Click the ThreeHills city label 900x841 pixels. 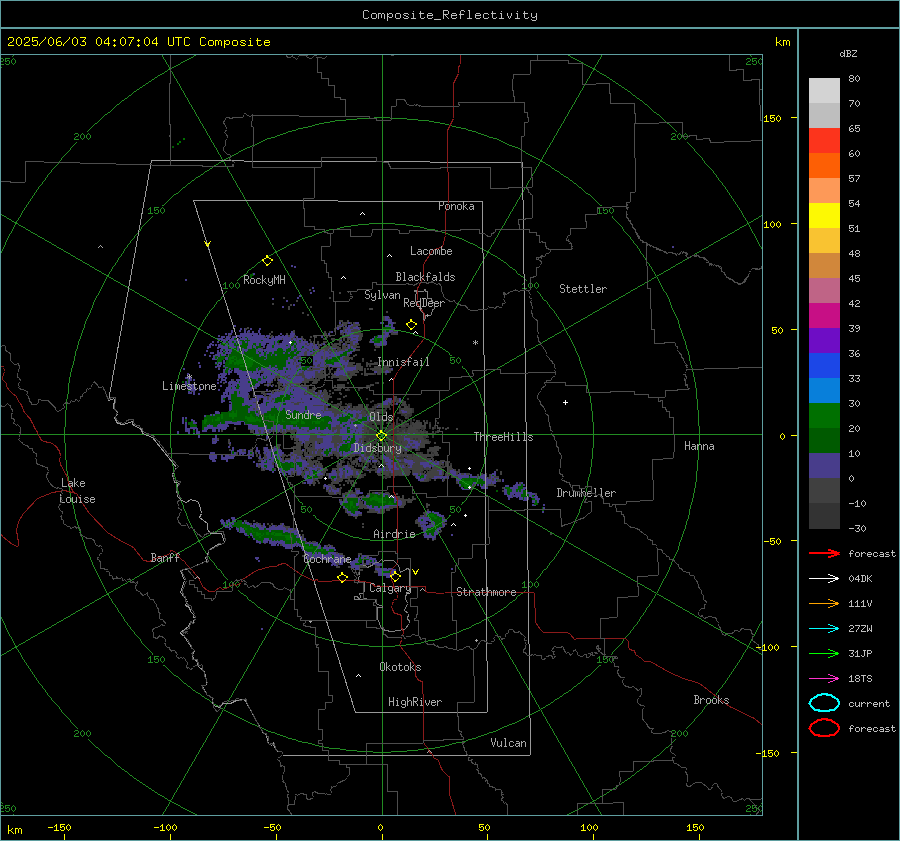(x=503, y=437)
